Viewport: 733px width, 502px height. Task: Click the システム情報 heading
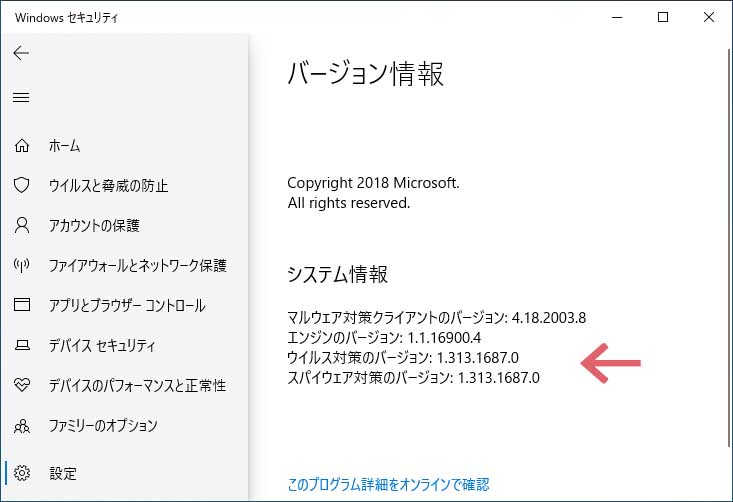[337, 274]
